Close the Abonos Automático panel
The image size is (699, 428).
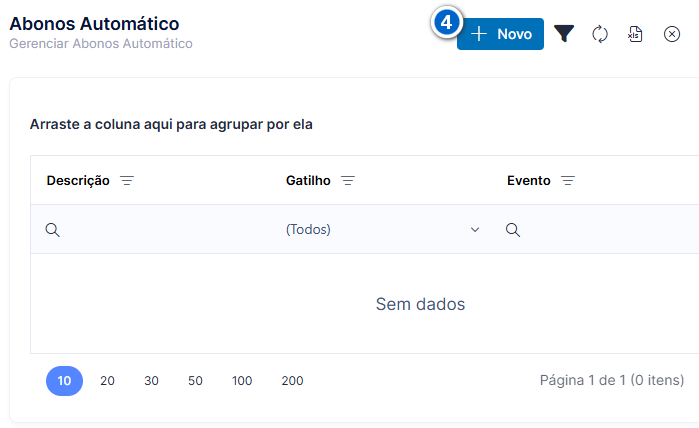(x=672, y=34)
